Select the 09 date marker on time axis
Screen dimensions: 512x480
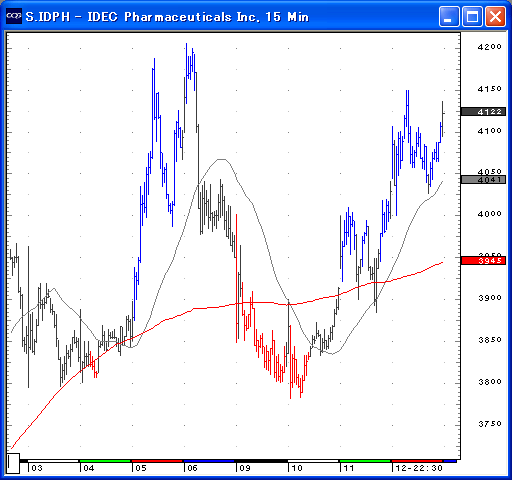click(x=245, y=468)
